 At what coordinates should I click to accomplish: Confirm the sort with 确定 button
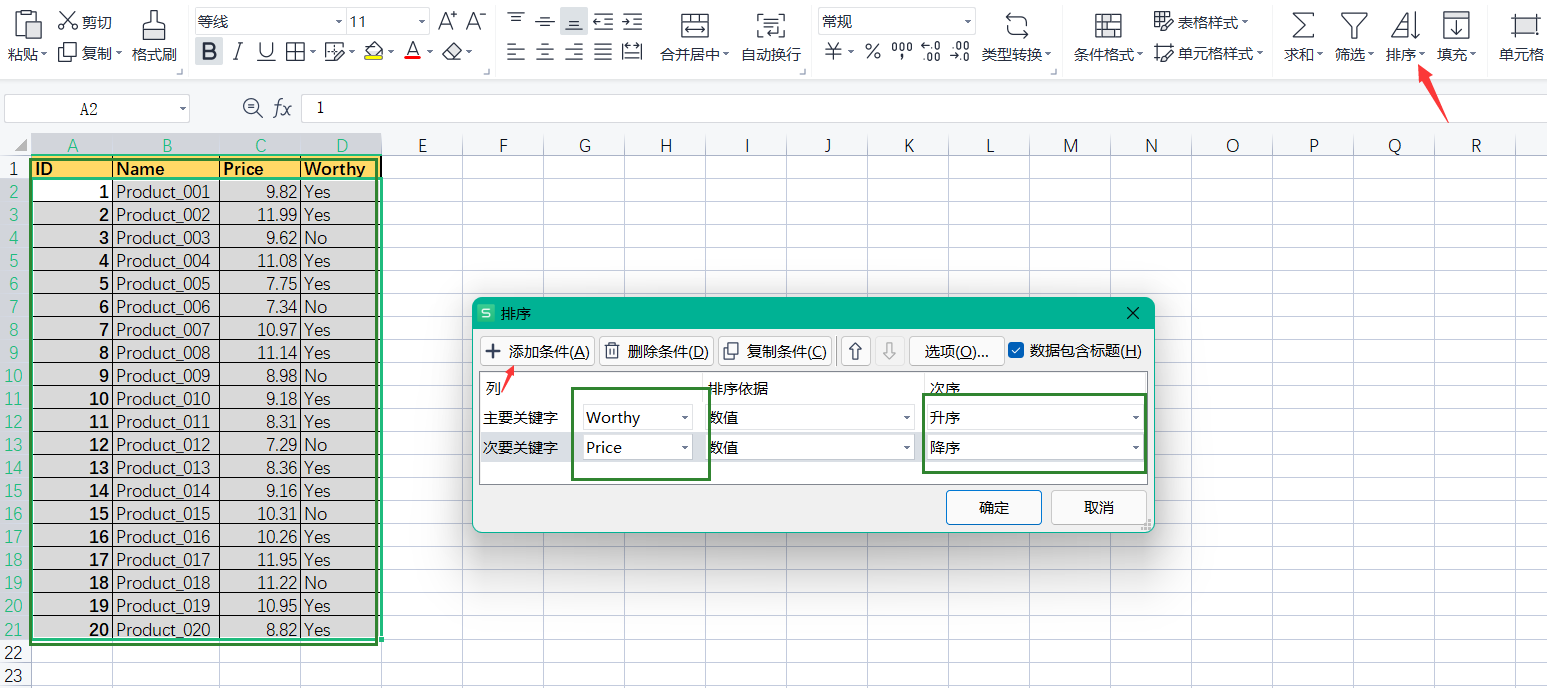pyautogui.click(x=993, y=507)
